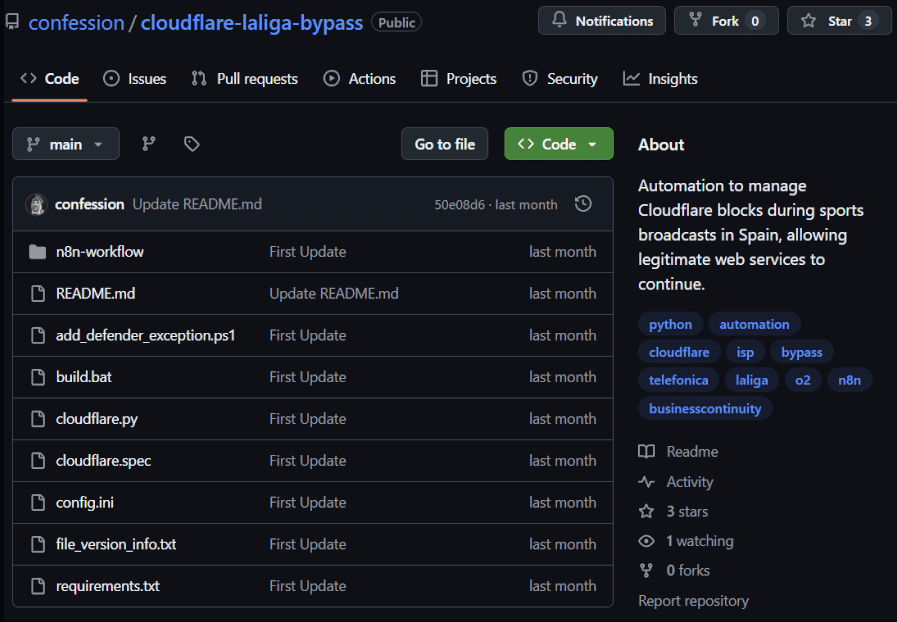Open commit history clock icon
The height and width of the screenshot is (622, 897).
[583, 204]
